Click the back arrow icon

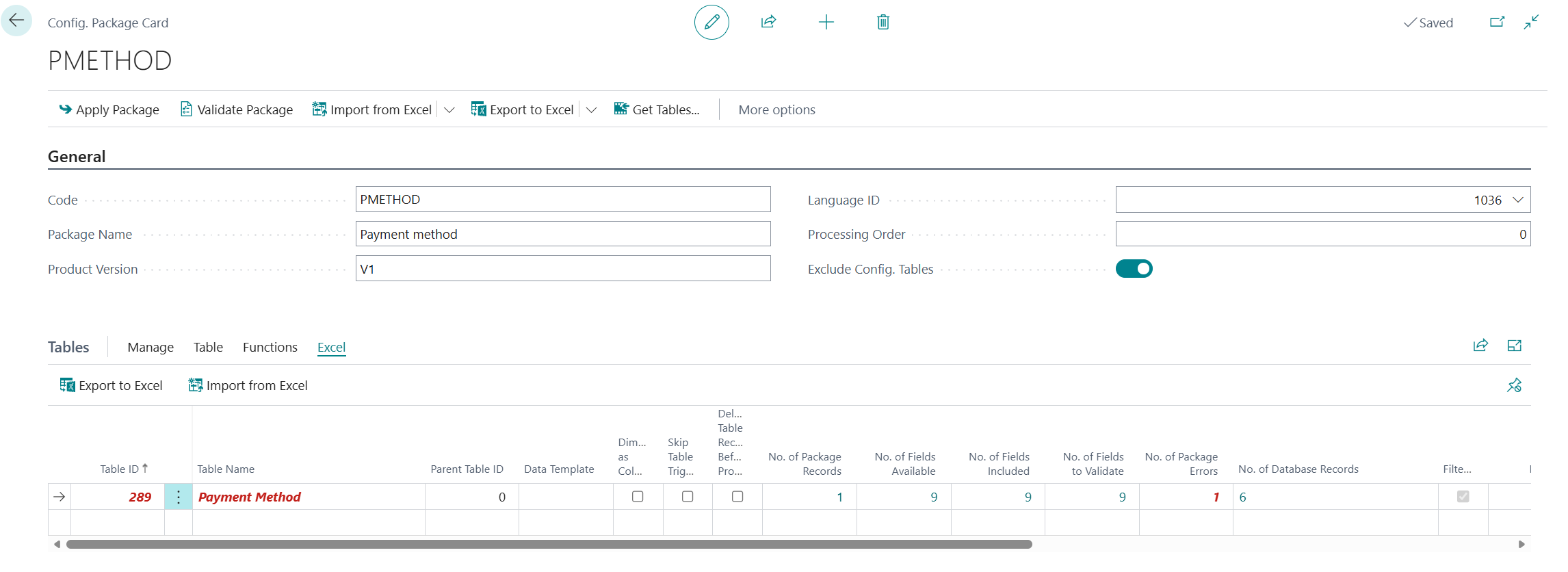pyautogui.click(x=16, y=21)
